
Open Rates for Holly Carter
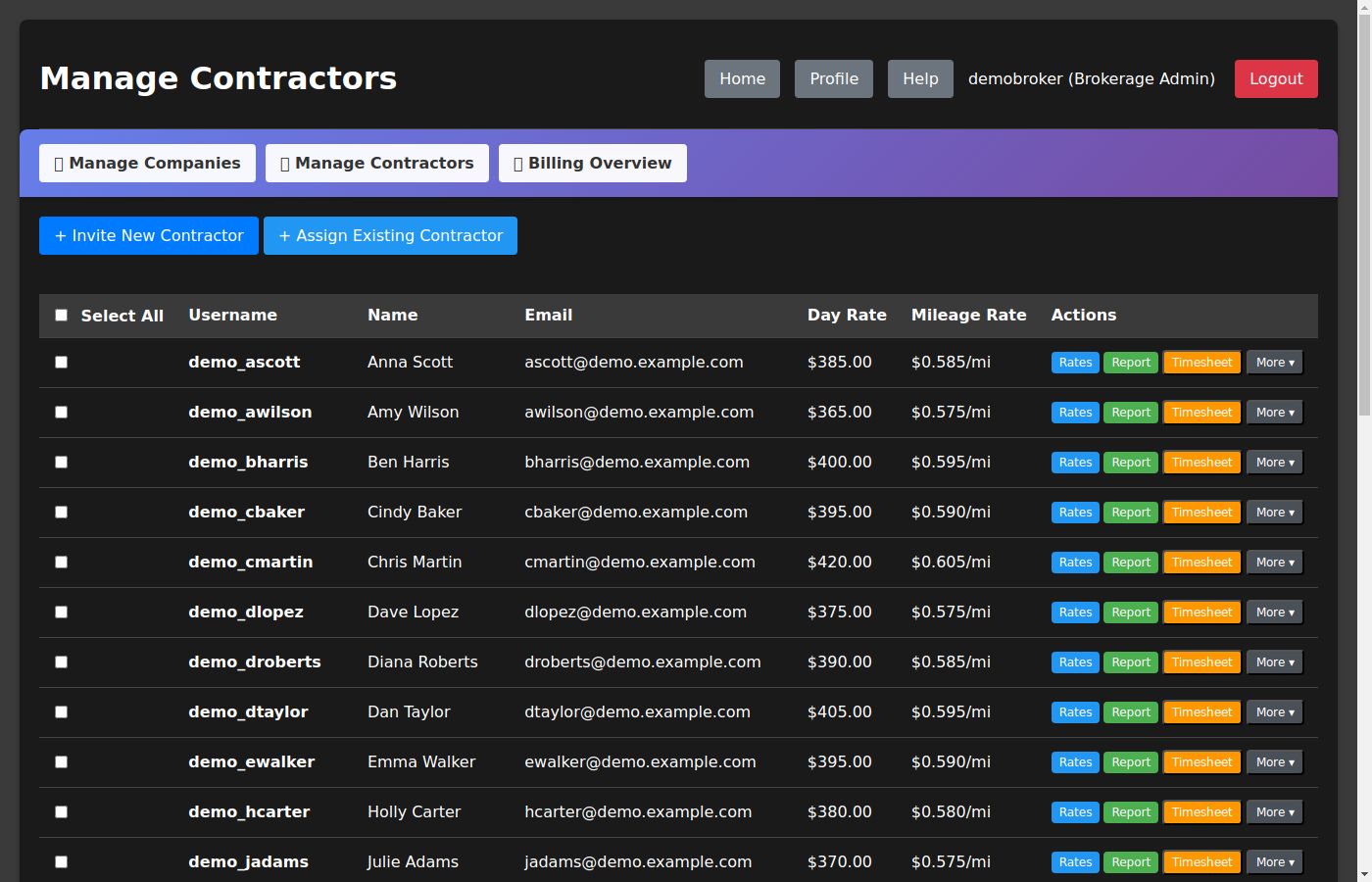1075,812
